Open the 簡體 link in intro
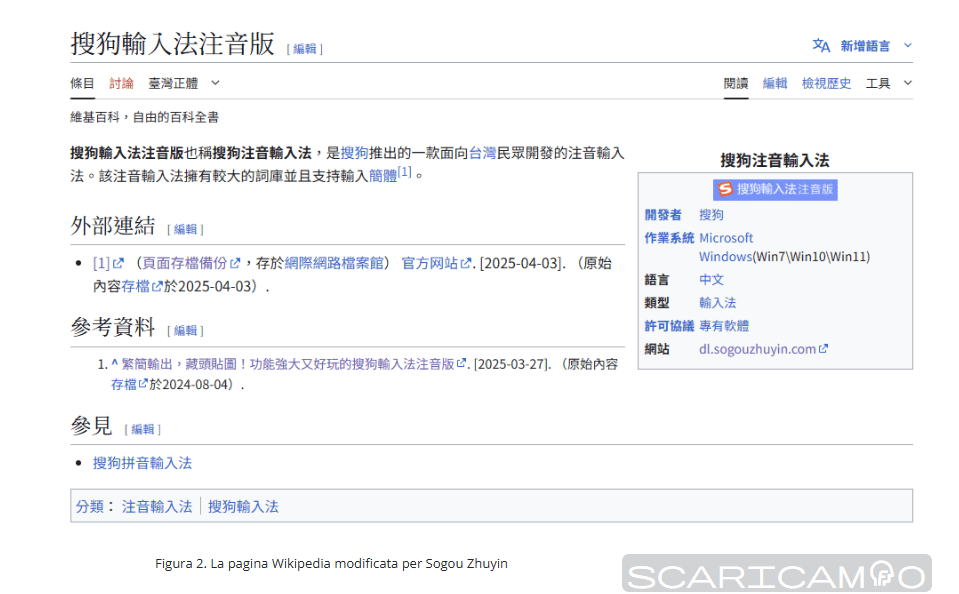This screenshot has height=594, width=959. 383,176
